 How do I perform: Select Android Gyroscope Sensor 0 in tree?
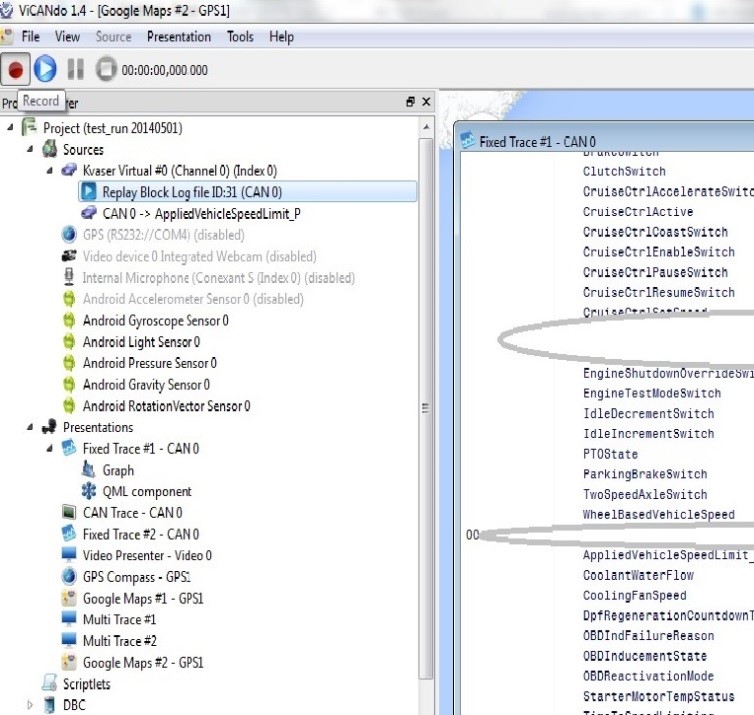(x=155, y=320)
